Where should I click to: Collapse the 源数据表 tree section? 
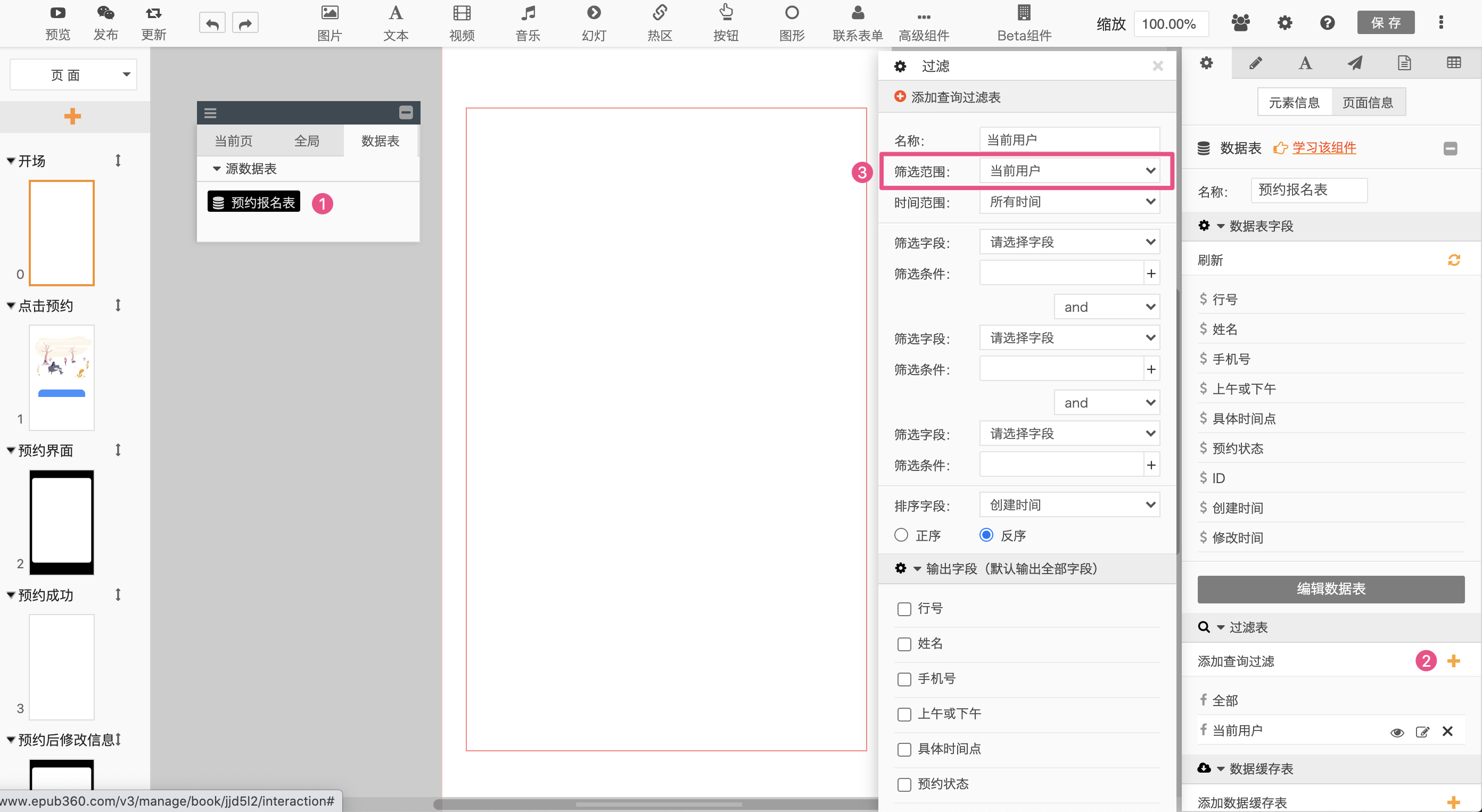[x=217, y=169]
